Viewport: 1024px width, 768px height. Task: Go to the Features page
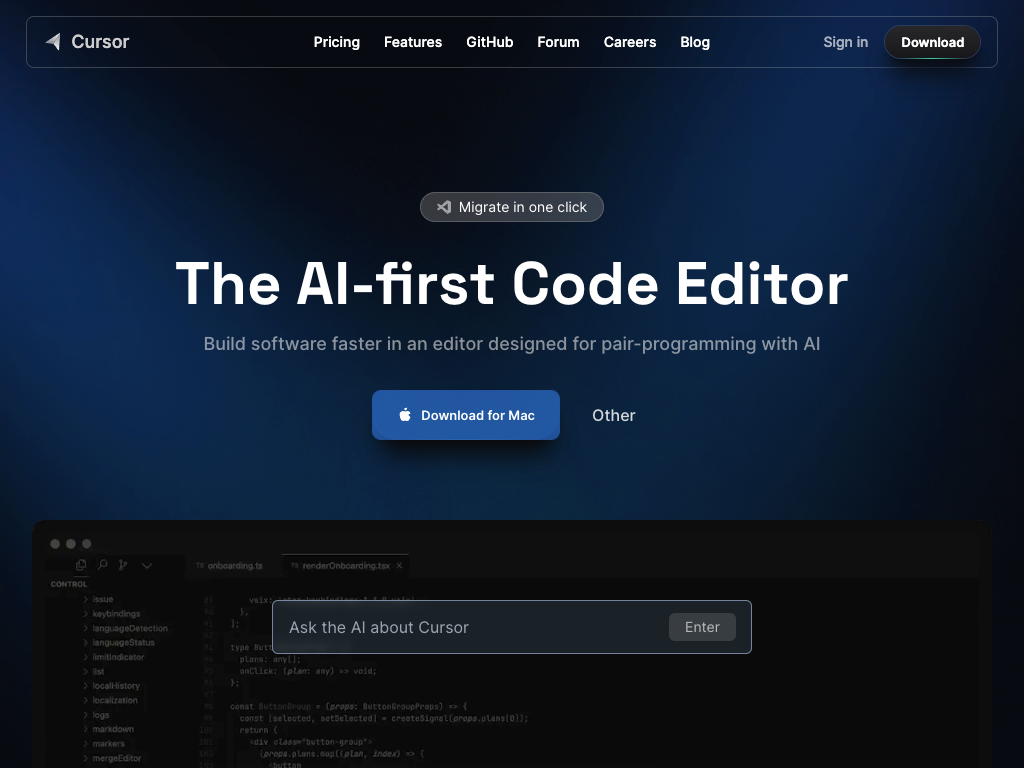pos(413,42)
